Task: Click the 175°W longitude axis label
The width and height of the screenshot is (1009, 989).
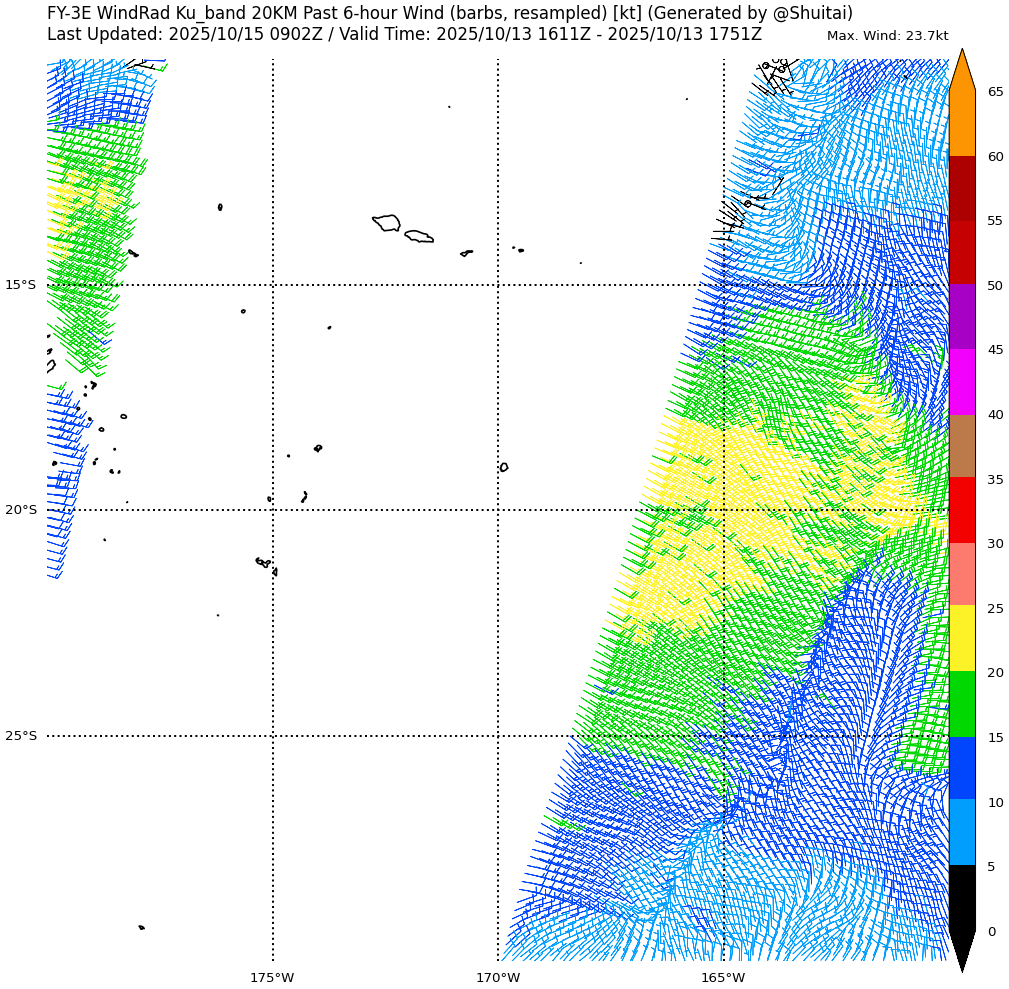Action: pyautogui.click(x=272, y=977)
